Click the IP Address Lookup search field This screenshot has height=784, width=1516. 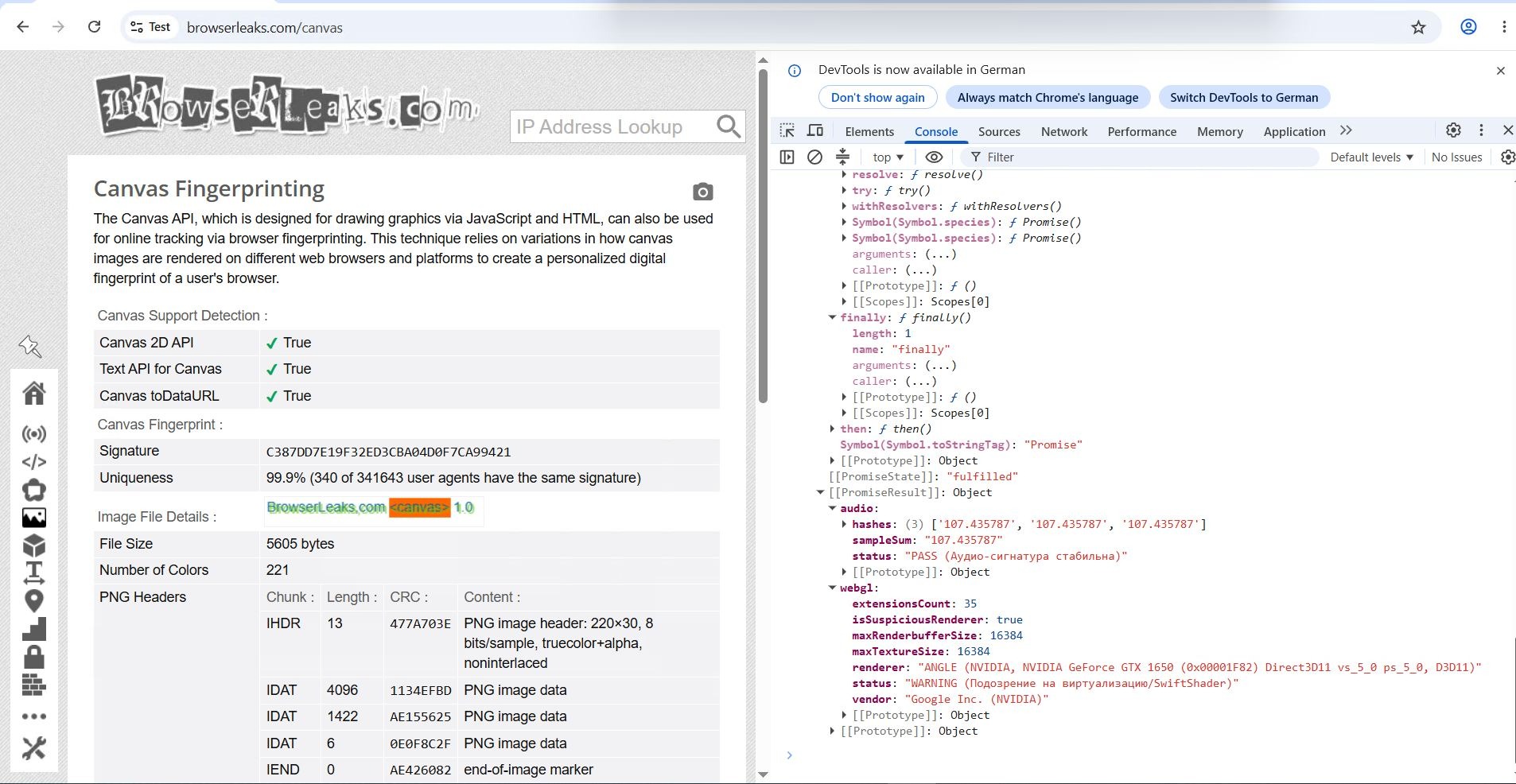coord(612,126)
